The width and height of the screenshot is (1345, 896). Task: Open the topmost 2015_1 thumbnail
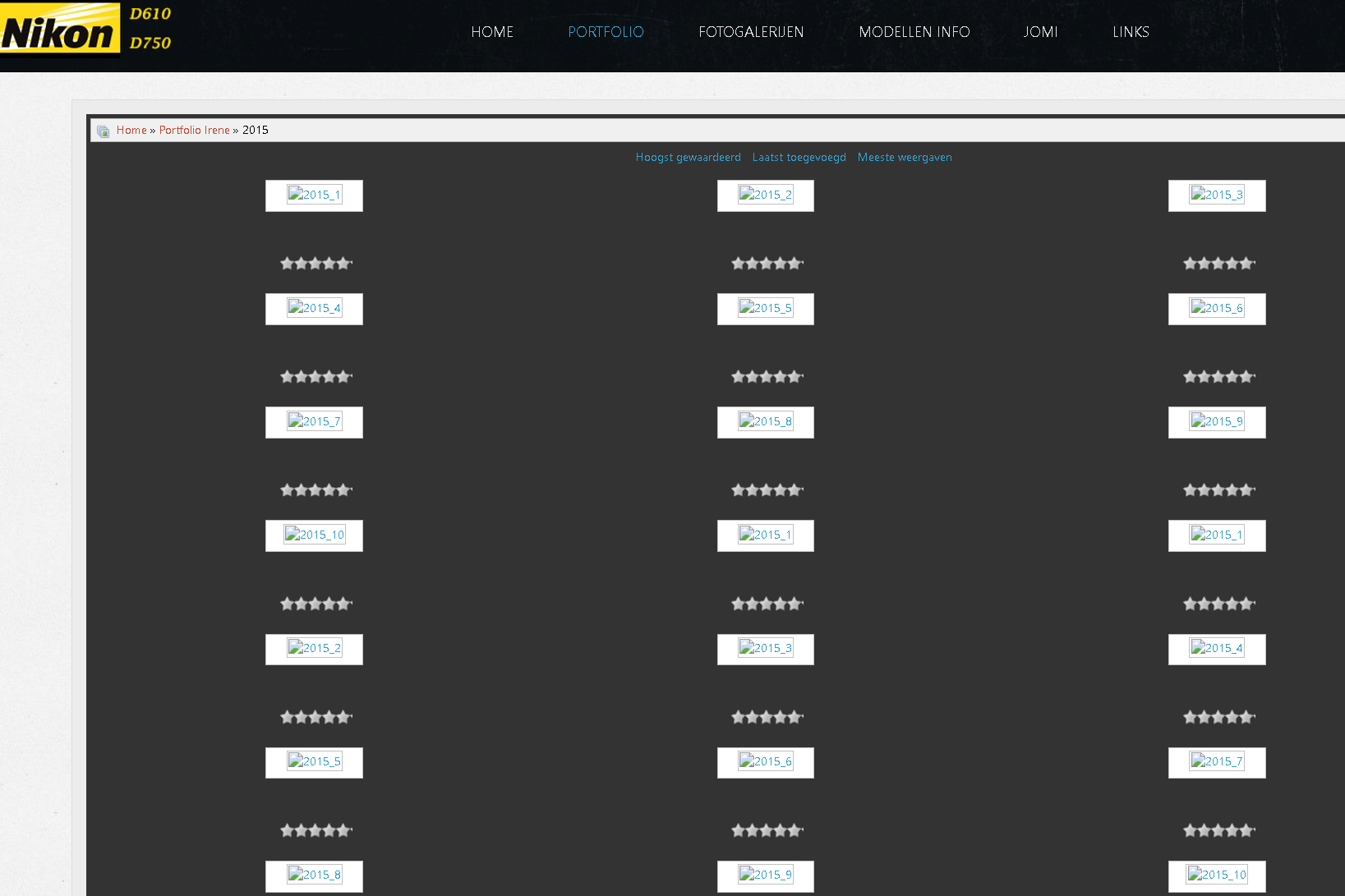(314, 195)
